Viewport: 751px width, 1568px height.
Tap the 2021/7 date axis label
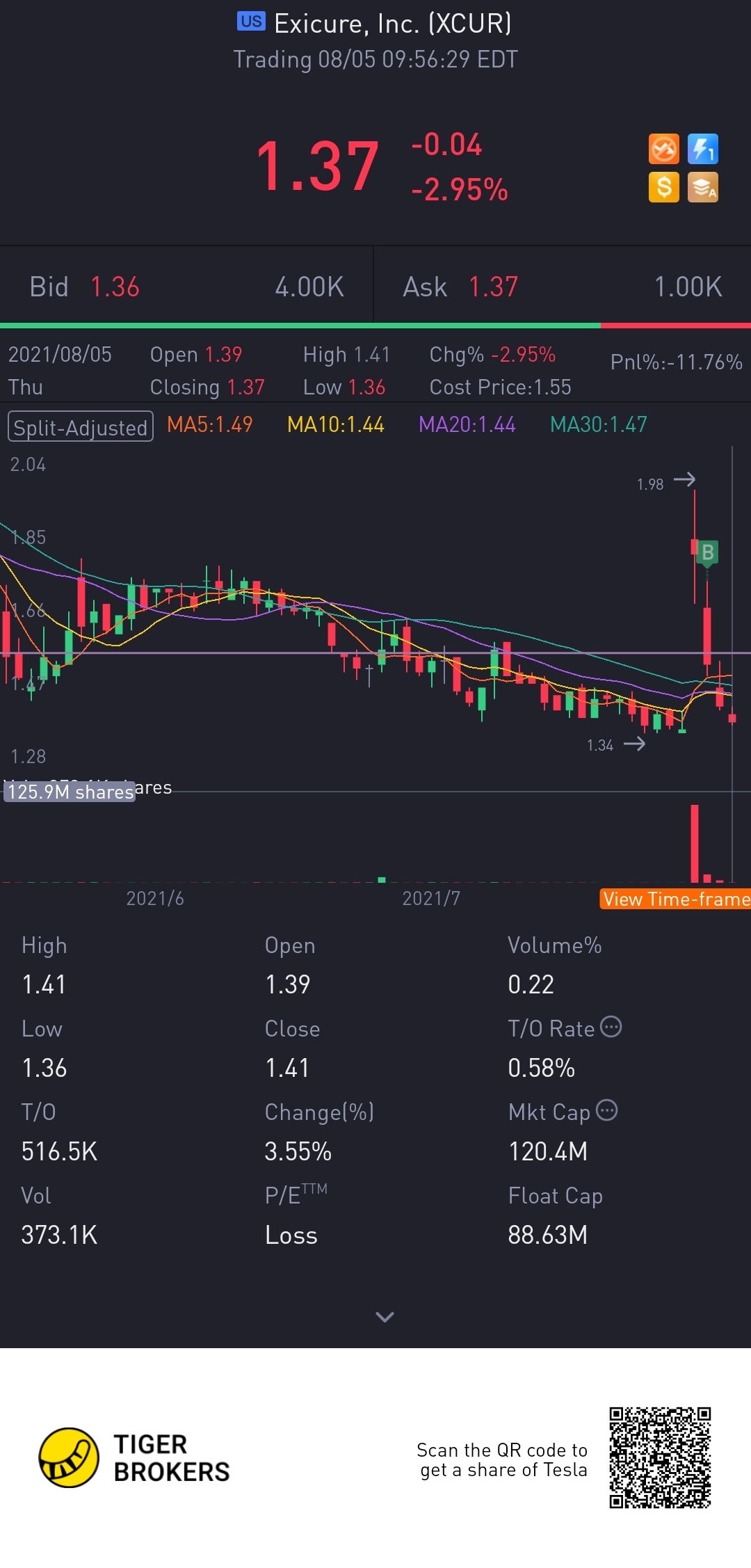[431, 898]
